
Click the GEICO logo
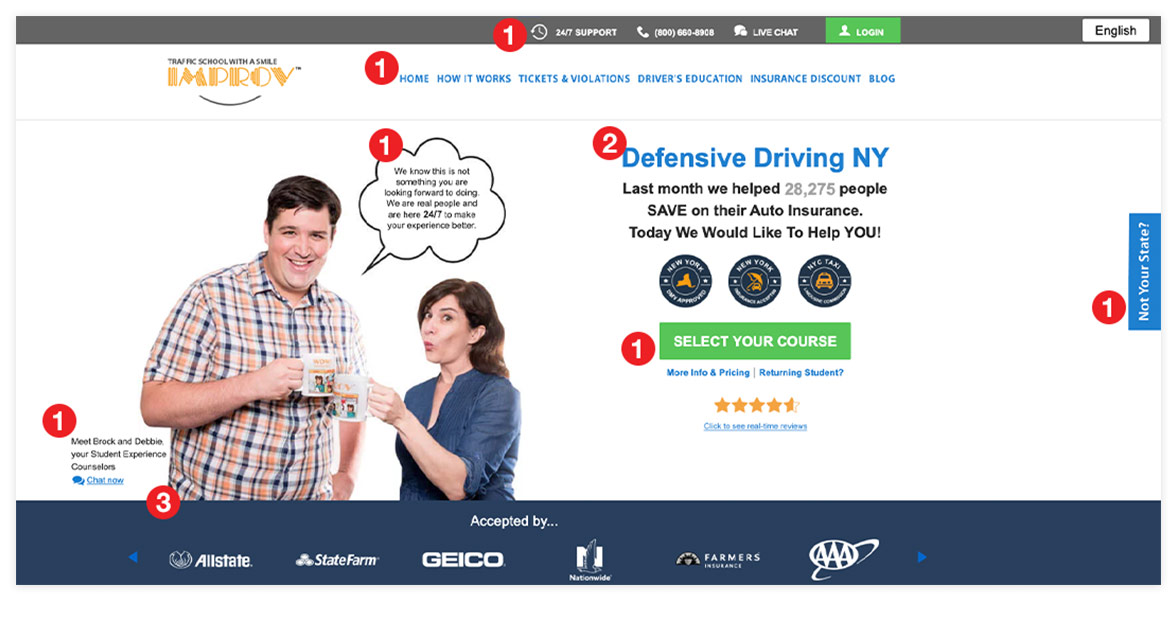463,560
